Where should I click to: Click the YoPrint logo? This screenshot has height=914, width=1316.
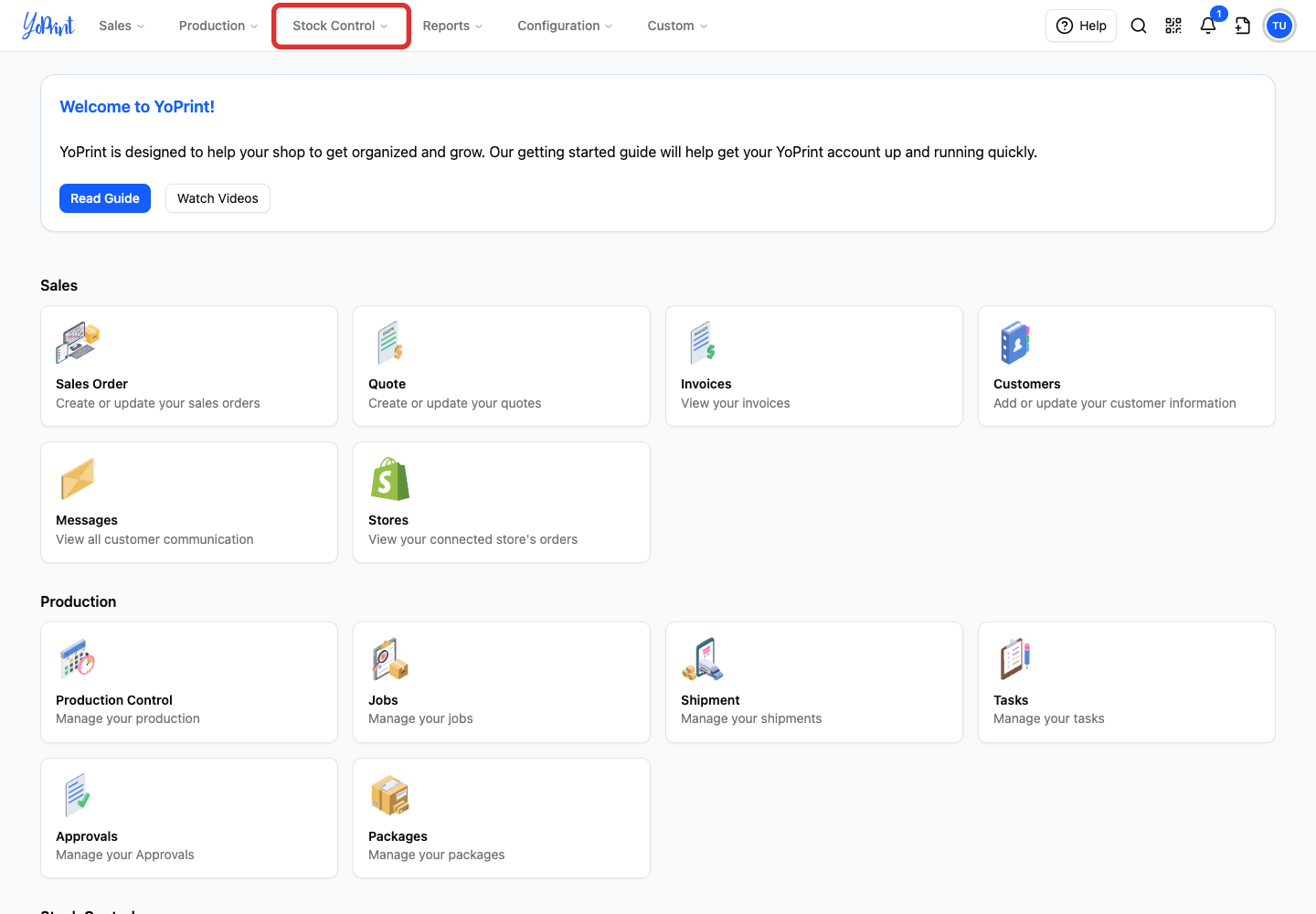pyautogui.click(x=48, y=26)
